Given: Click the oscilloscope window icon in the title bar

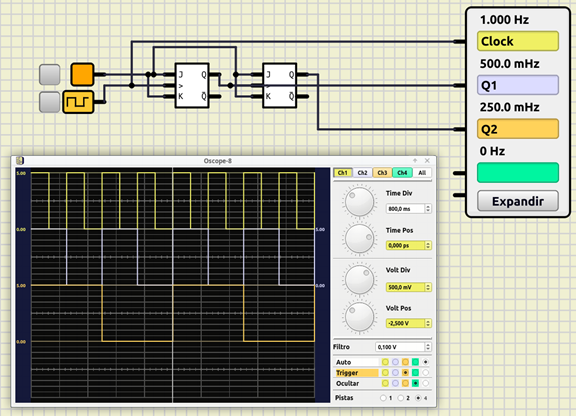Looking at the screenshot, I should [x=20, y=161].
